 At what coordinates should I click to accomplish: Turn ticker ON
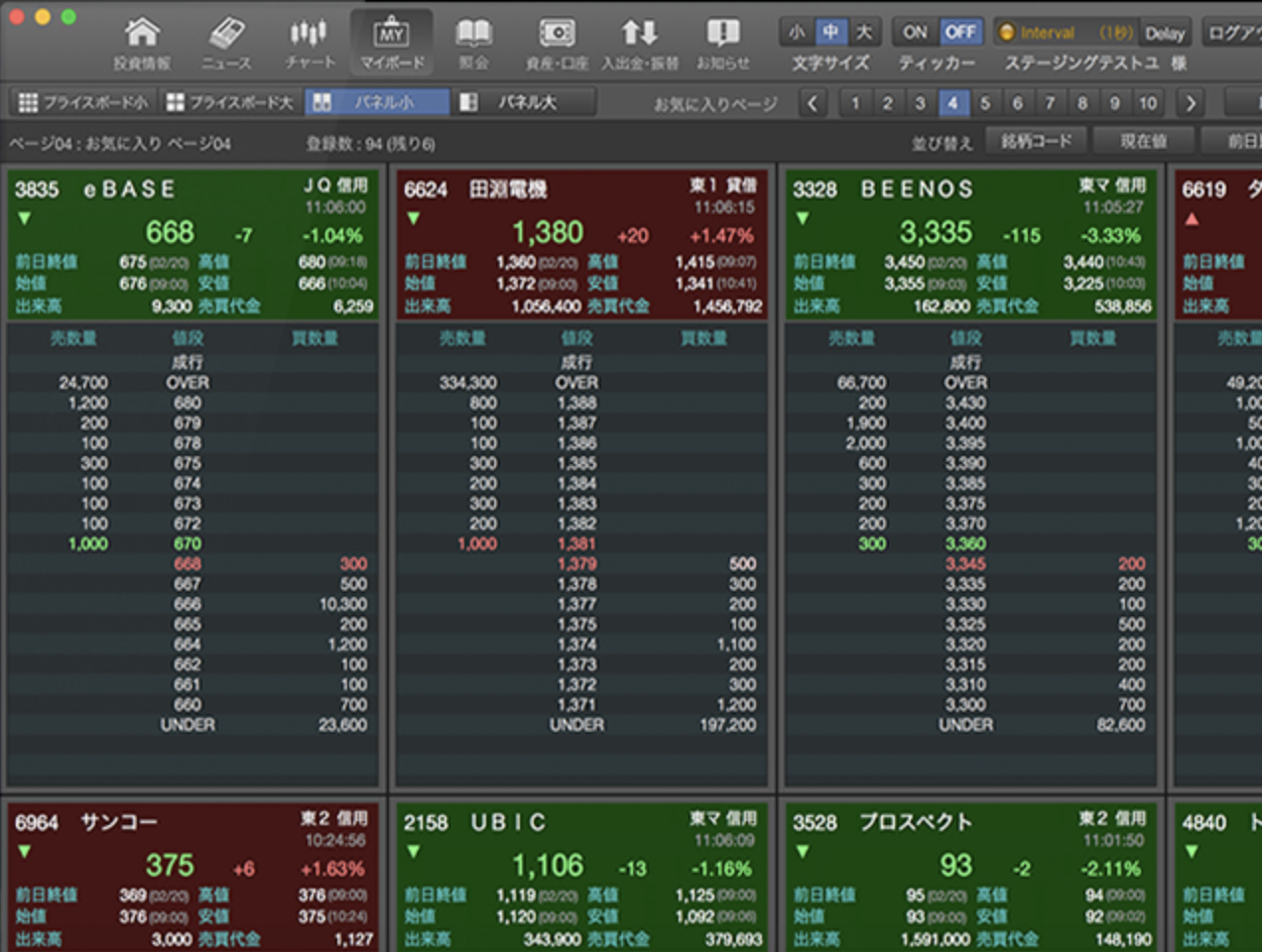[915, 33]
